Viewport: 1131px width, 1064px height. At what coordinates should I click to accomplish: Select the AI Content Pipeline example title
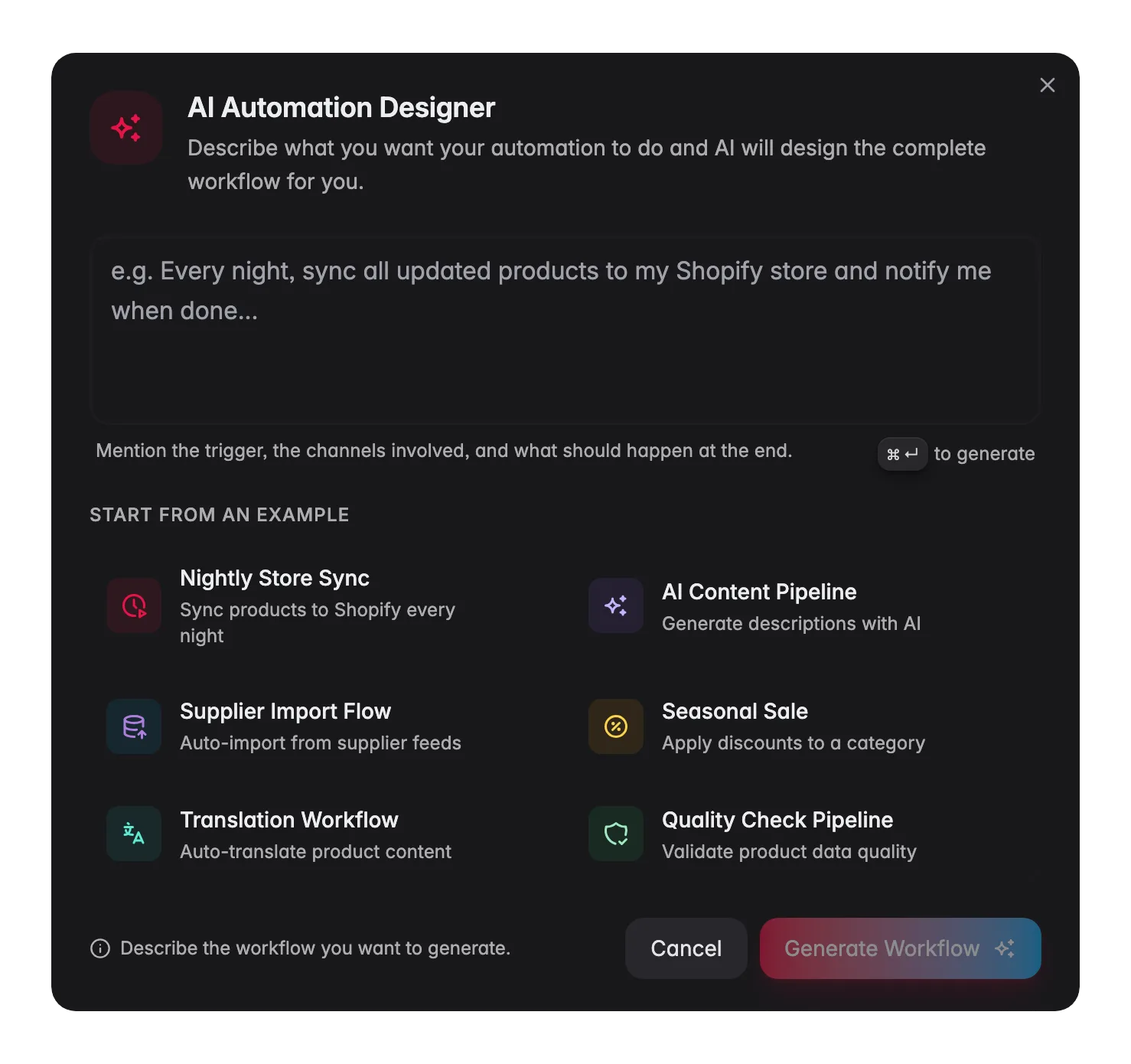[x=759, y=592]
